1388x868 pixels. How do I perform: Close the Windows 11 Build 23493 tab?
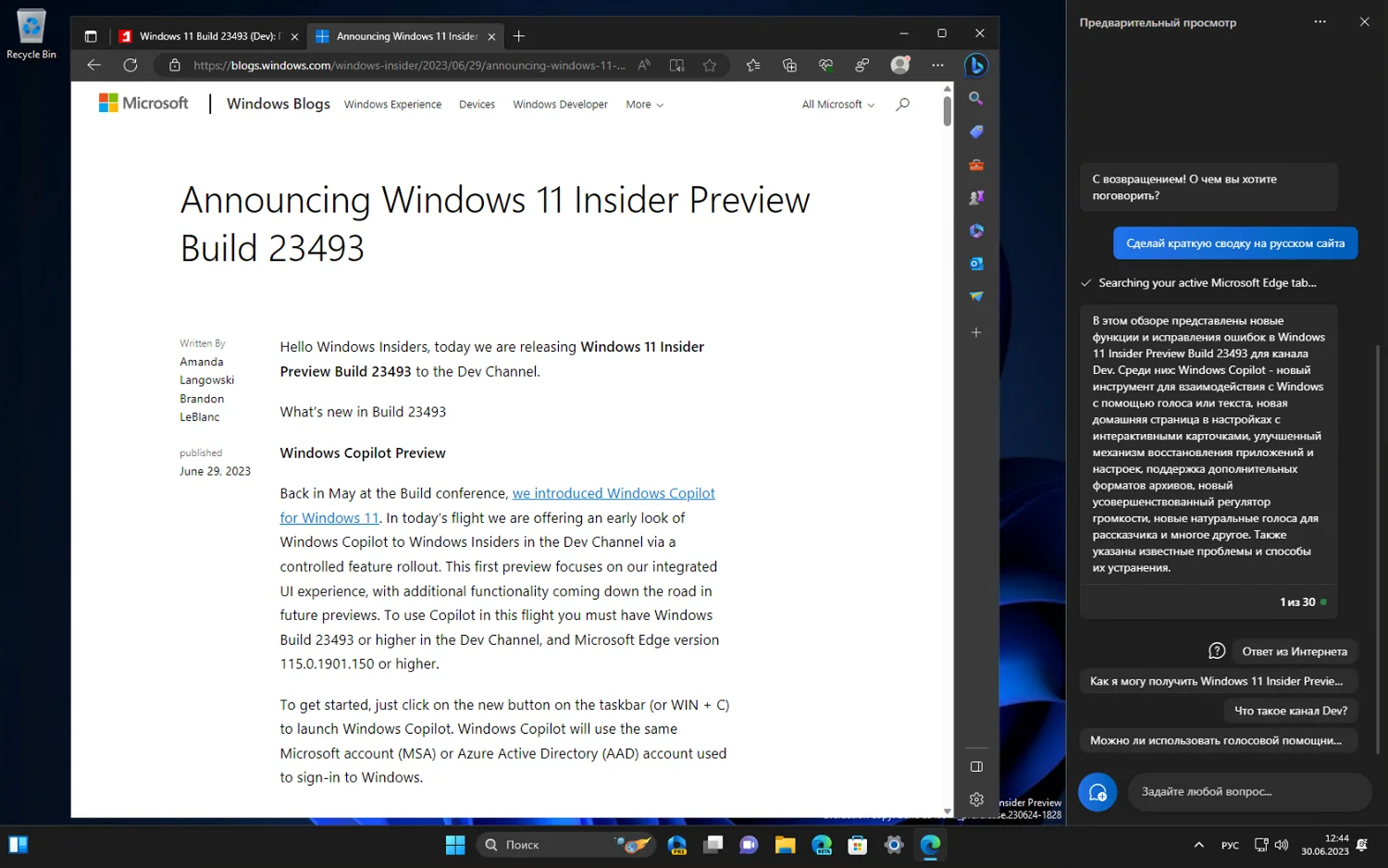[x=294, y=37]
